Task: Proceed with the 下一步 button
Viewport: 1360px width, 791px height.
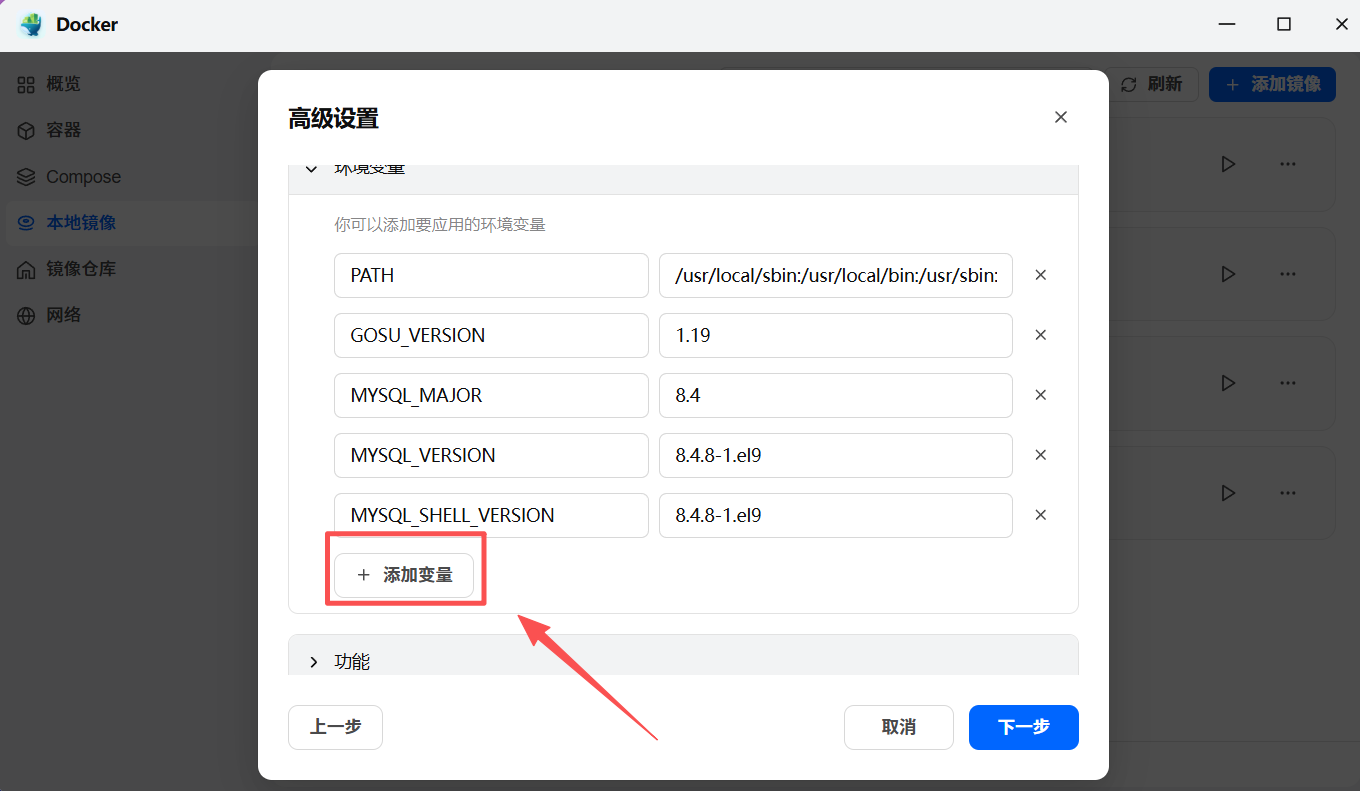Action: pyautogui.click(x=1024, y=727)
